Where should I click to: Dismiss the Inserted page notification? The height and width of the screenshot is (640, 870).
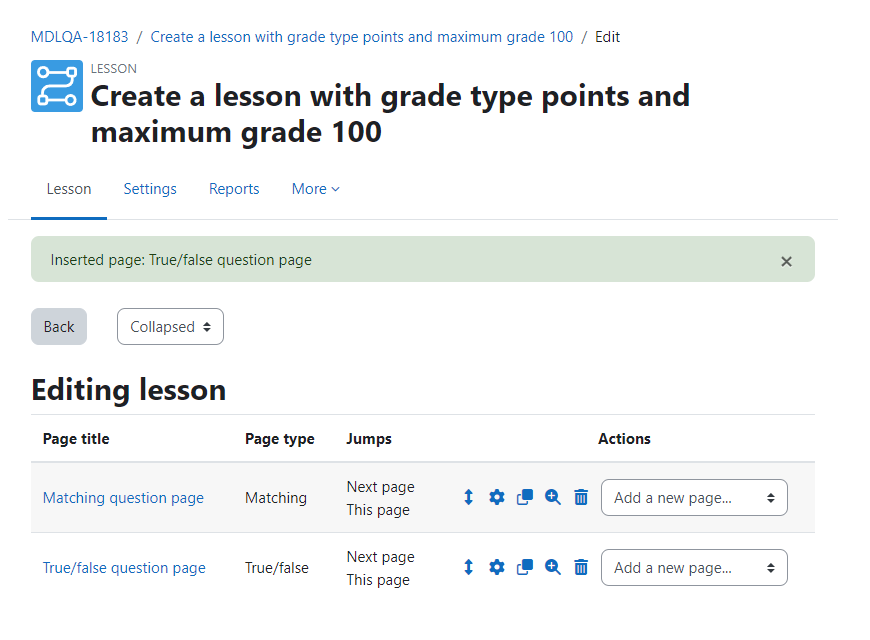coord(786,261)
